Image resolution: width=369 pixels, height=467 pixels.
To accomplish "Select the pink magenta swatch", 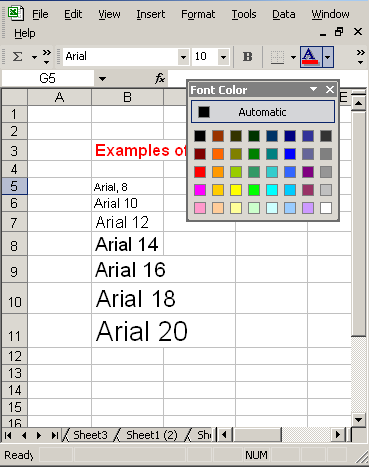I will [x=200, y=190].
